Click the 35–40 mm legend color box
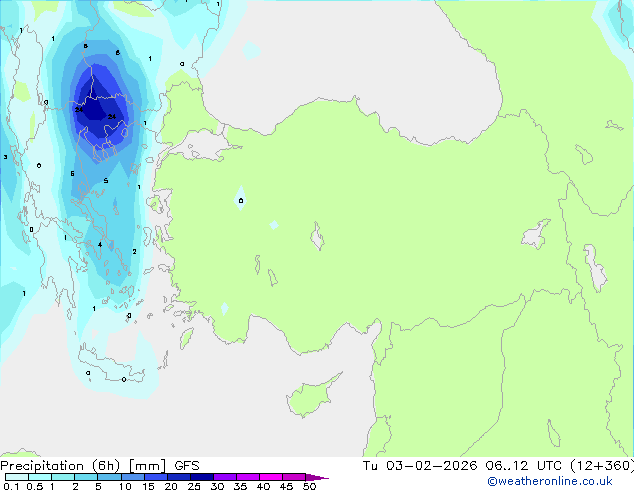 tap(247, 477)
